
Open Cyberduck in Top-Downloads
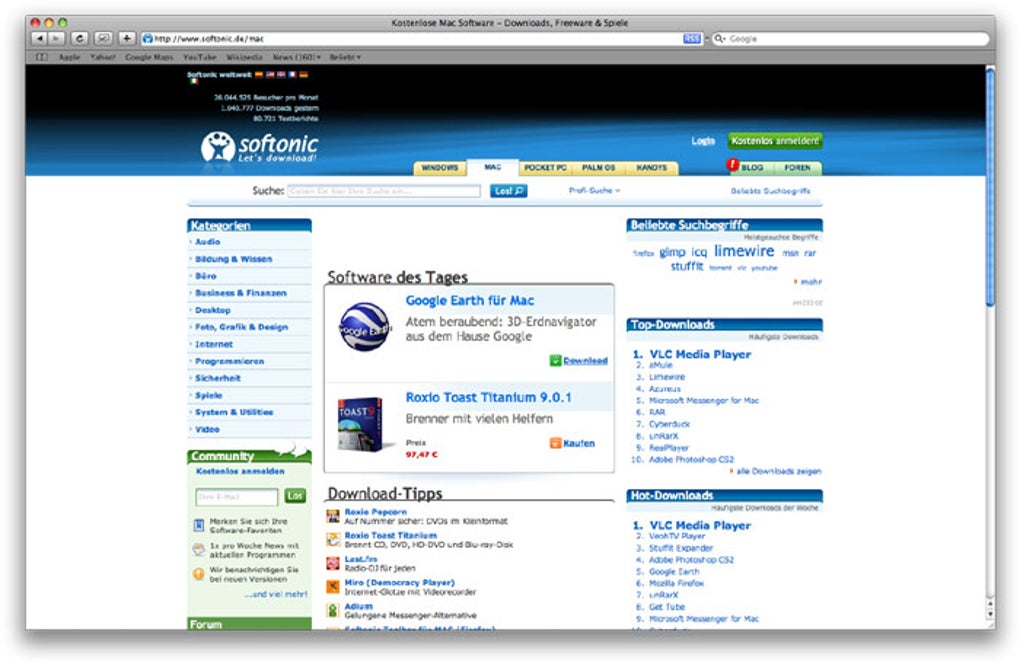click(x=669, y=424)
